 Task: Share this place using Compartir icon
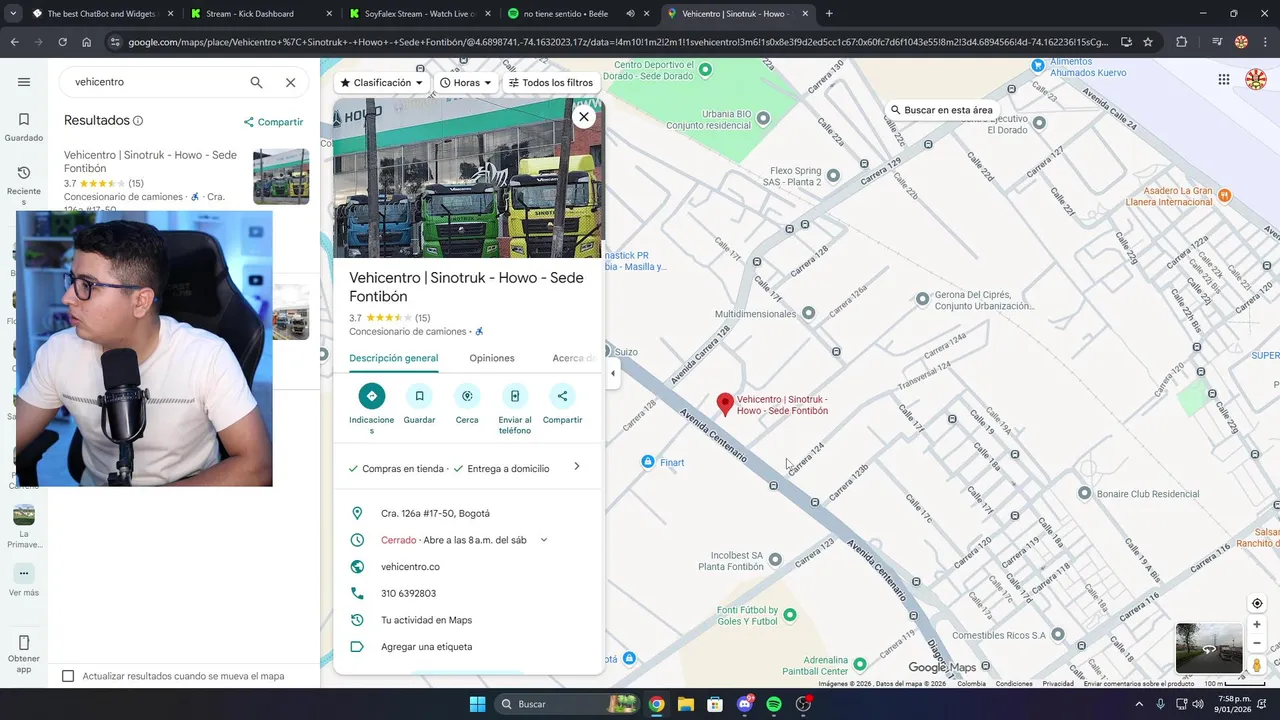point(562,396)
